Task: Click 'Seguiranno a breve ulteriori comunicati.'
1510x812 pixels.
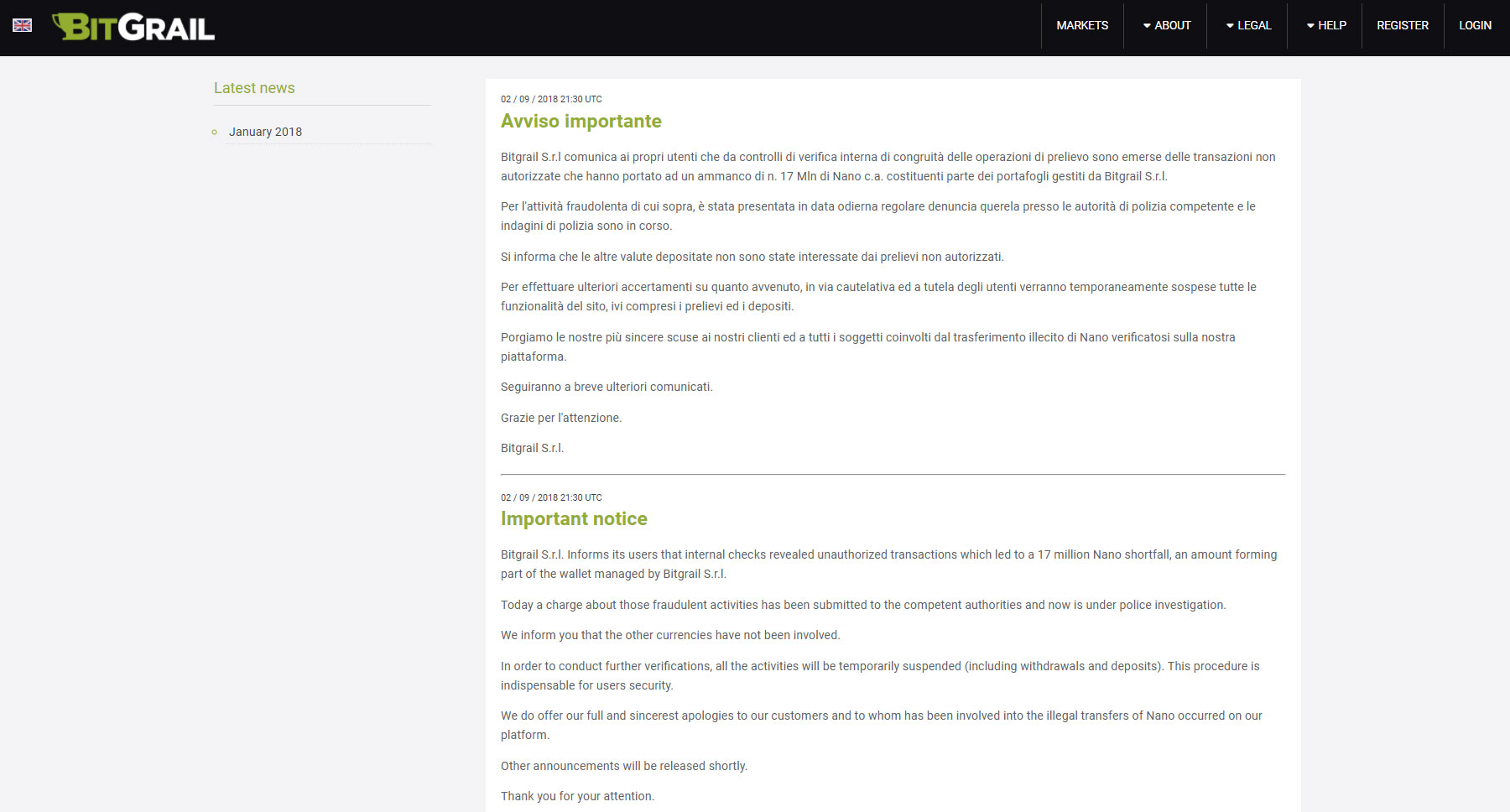Action: pos(607,387)
